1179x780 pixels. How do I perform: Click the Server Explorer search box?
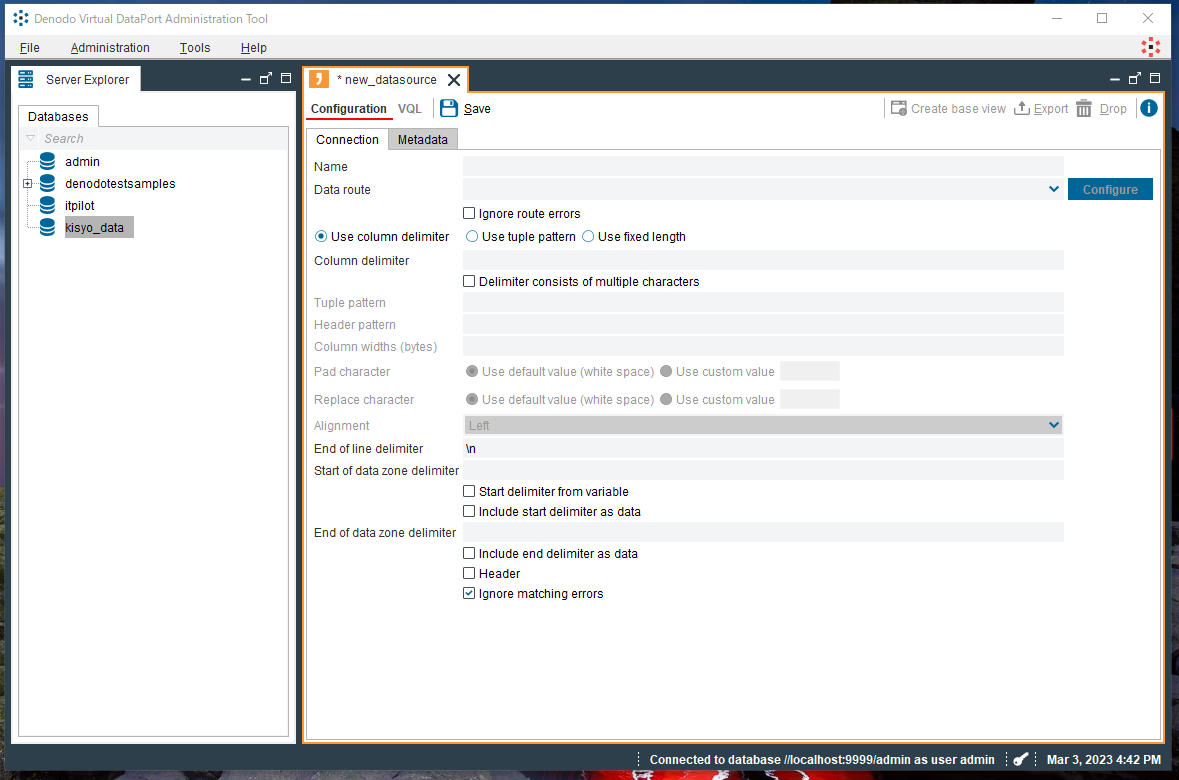coord(162,138)
